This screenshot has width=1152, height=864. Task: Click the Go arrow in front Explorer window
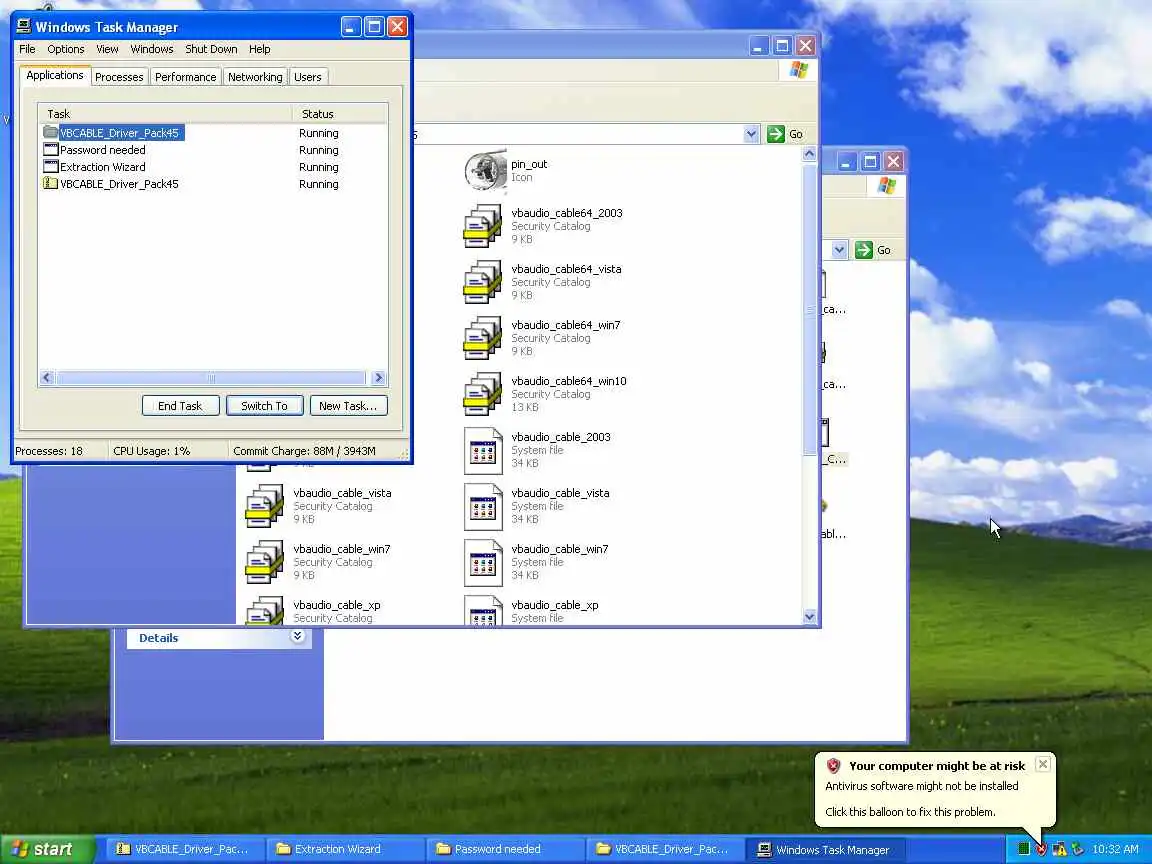coord(776,134)
